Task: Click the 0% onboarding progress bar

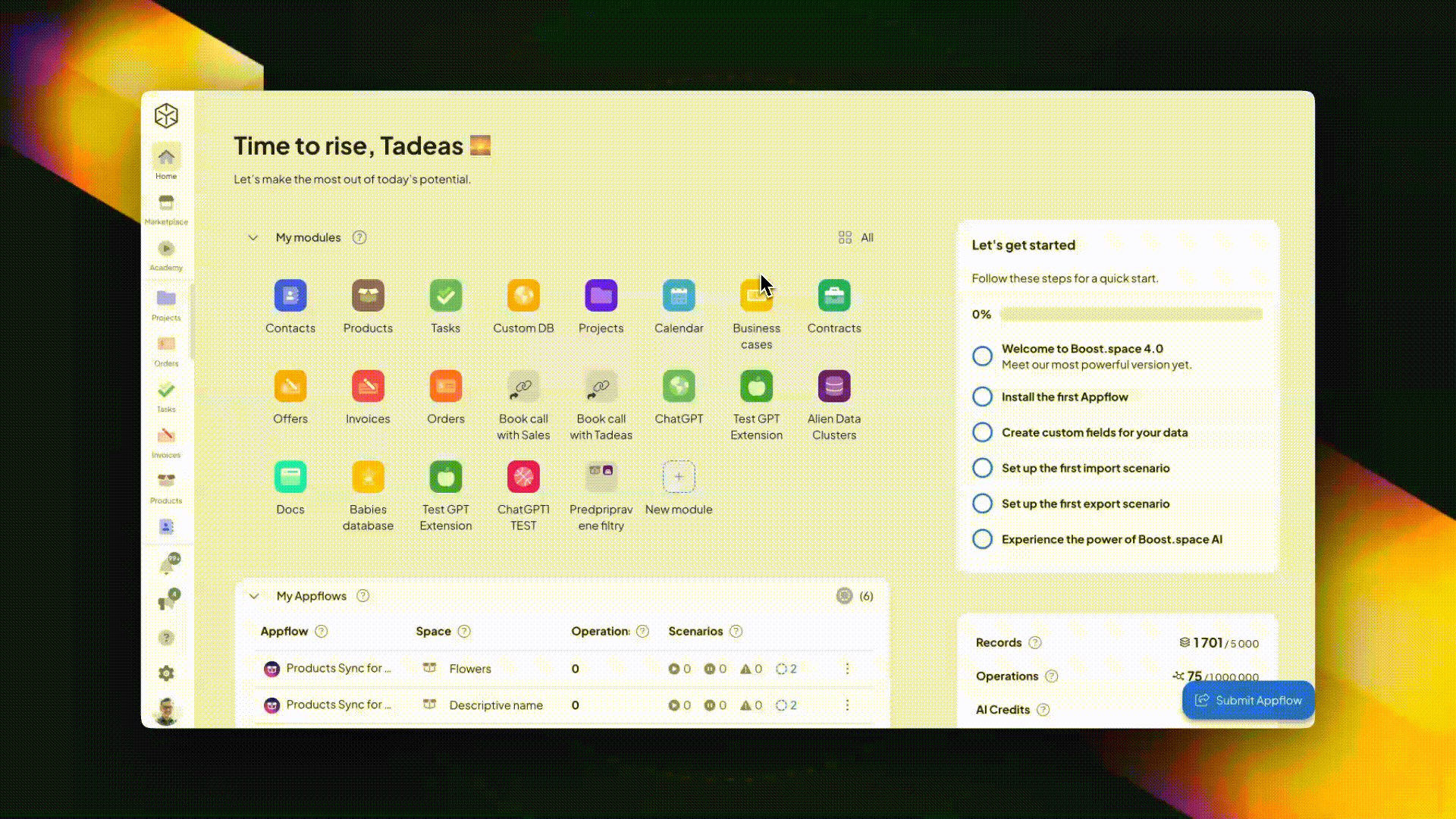Action: coord(1131,314)
